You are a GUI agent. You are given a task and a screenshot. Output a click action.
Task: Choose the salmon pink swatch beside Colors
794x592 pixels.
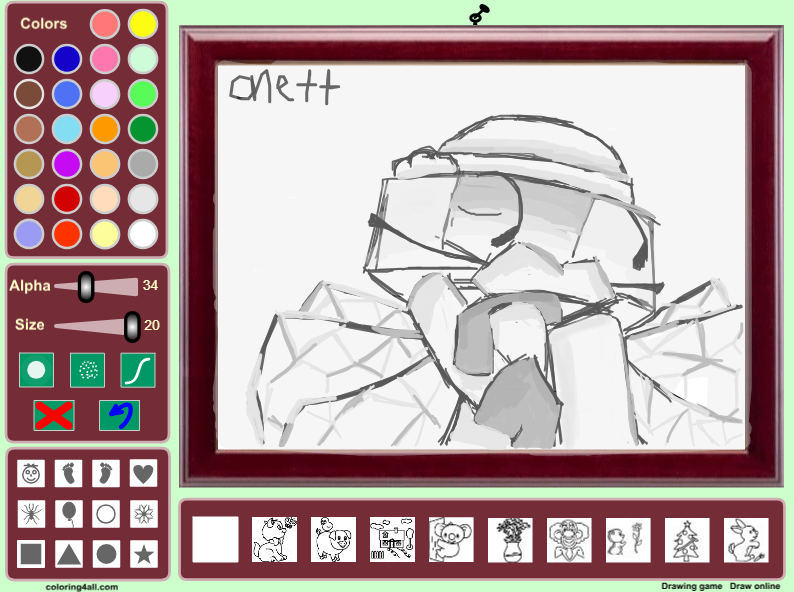click(105, 24)
